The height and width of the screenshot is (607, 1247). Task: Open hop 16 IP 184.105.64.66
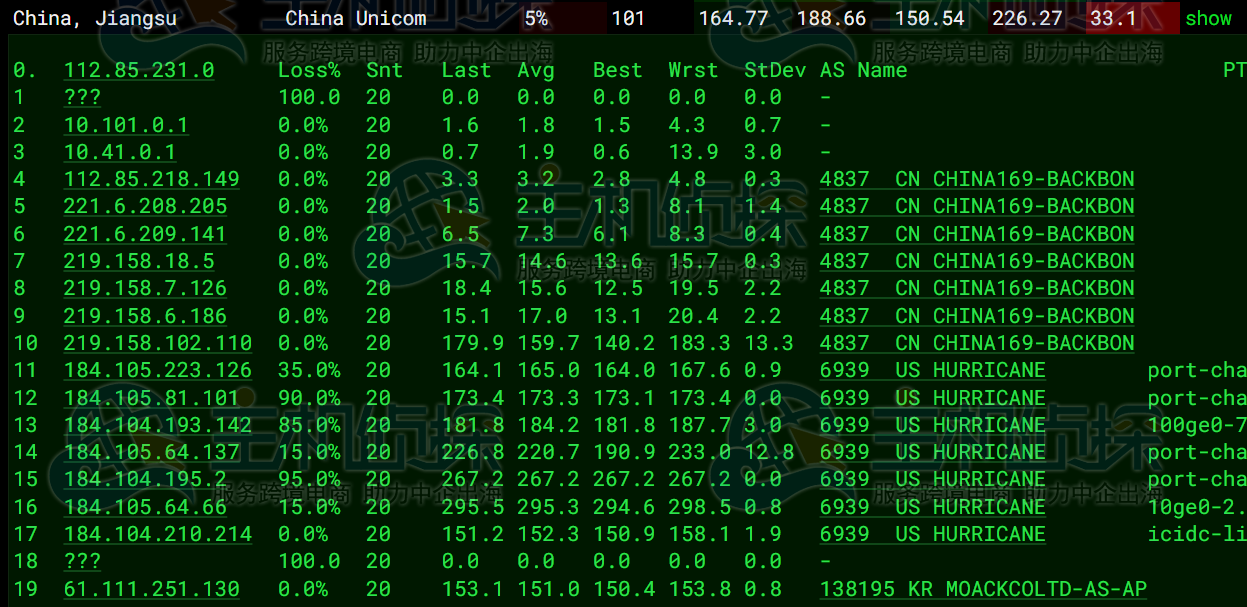[146, 507]
